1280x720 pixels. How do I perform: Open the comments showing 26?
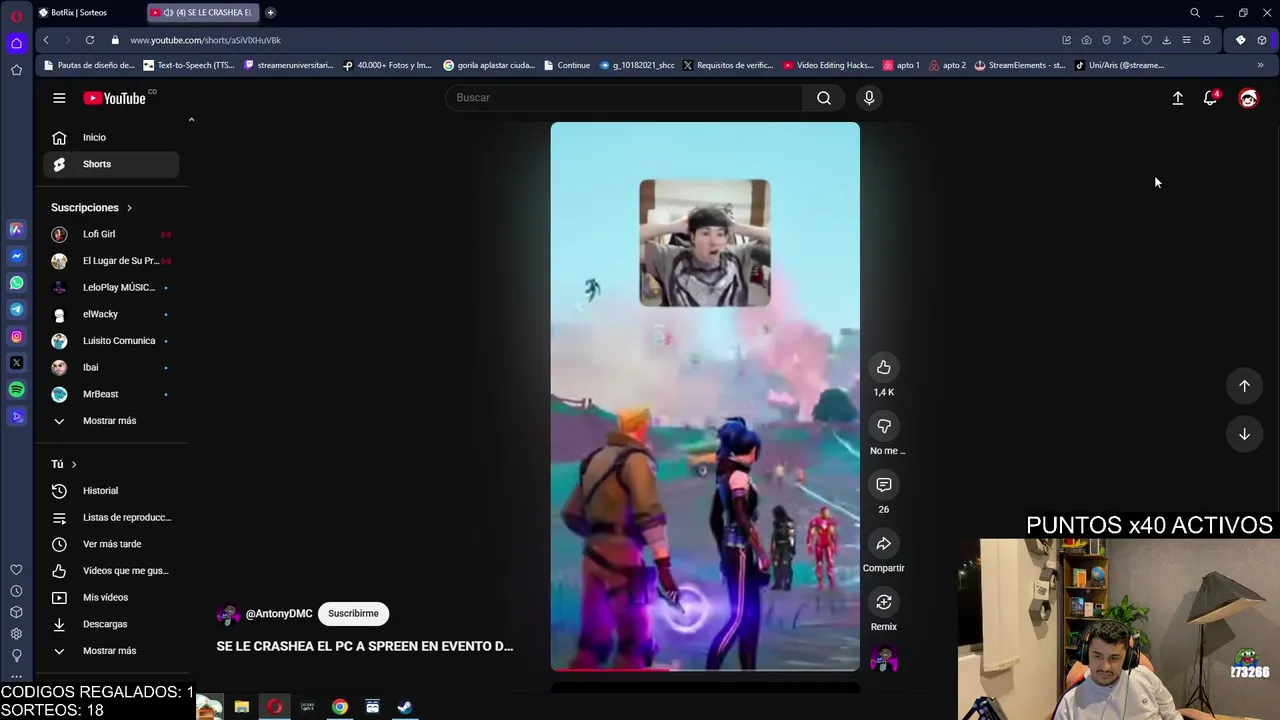[x=884, y=485]
